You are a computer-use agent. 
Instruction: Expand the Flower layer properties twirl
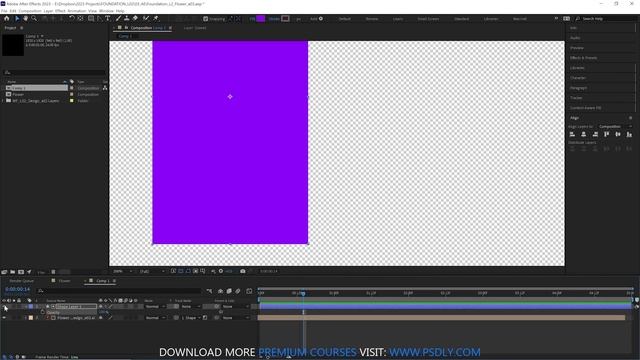pyautogui.click(x=25, y=318)
